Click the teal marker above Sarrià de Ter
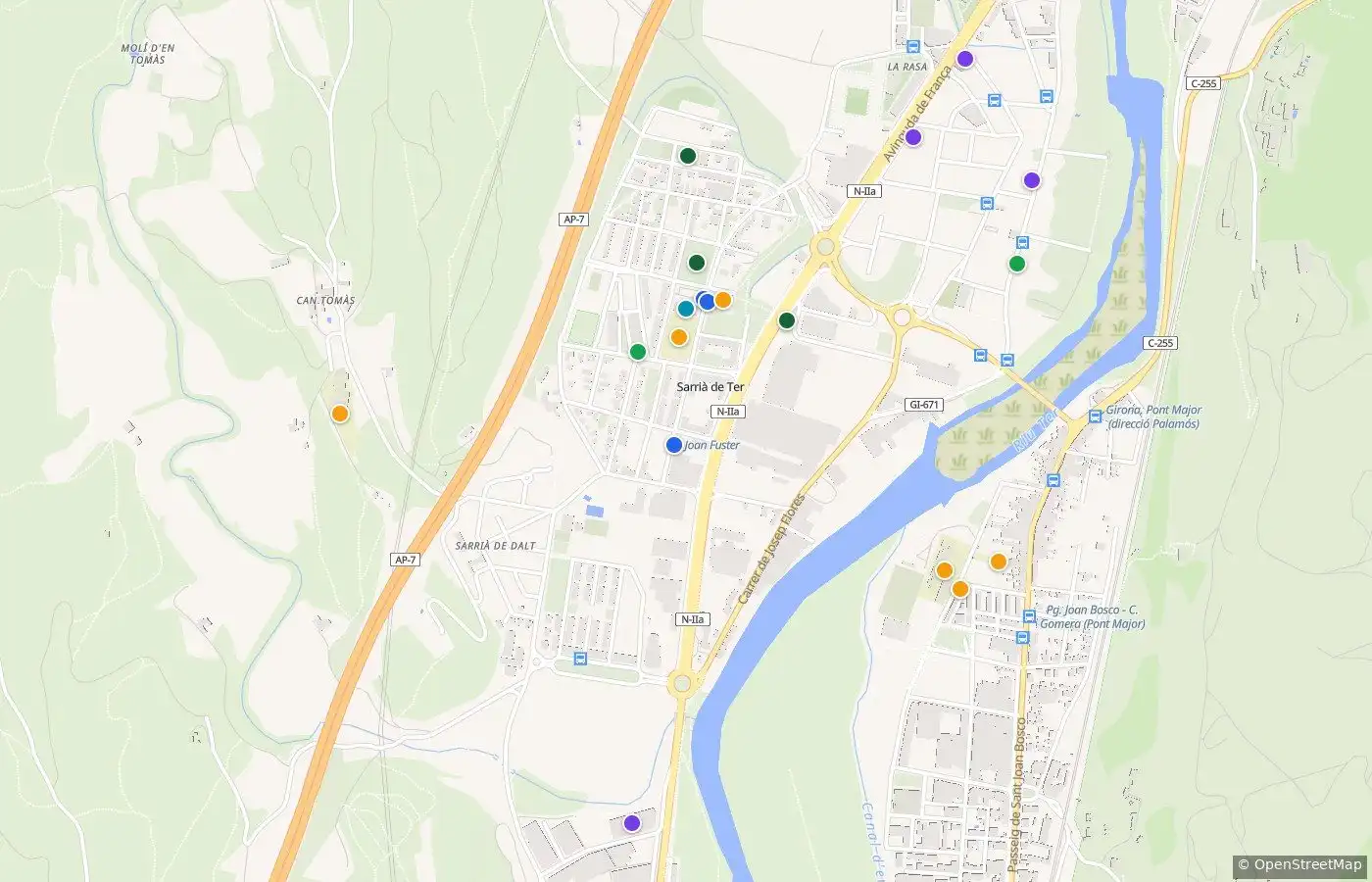 (x=686, y=309)
